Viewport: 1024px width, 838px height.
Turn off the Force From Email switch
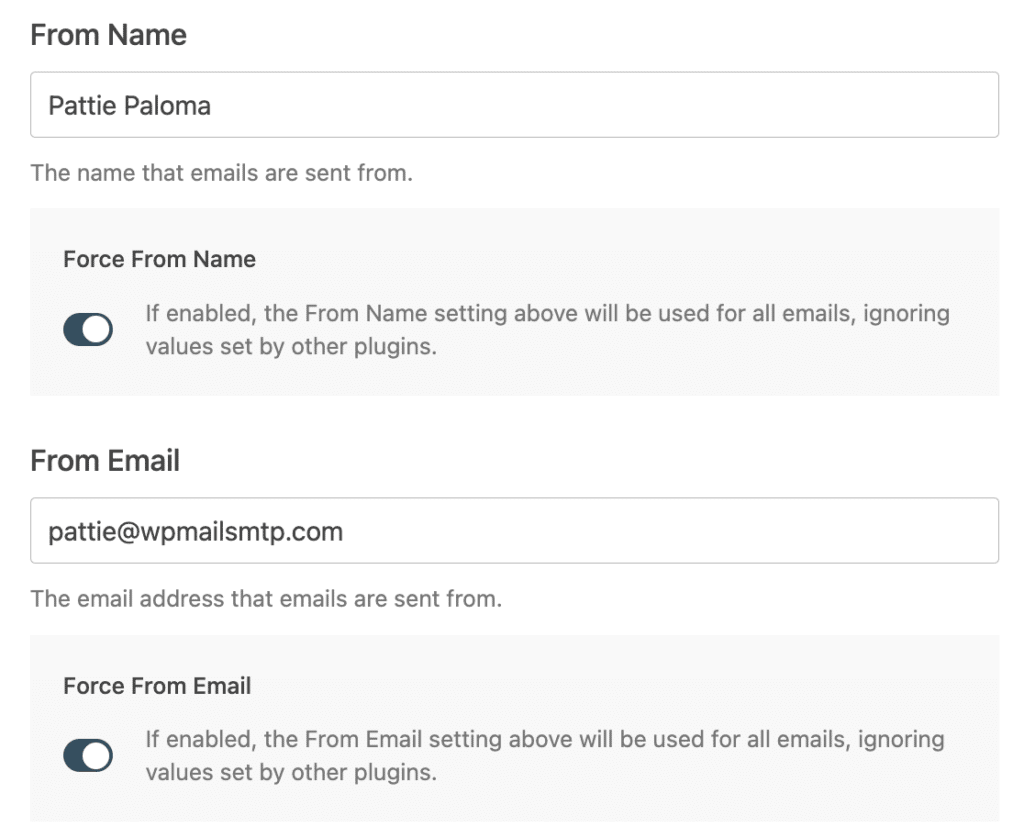click(x=88, y=755)
